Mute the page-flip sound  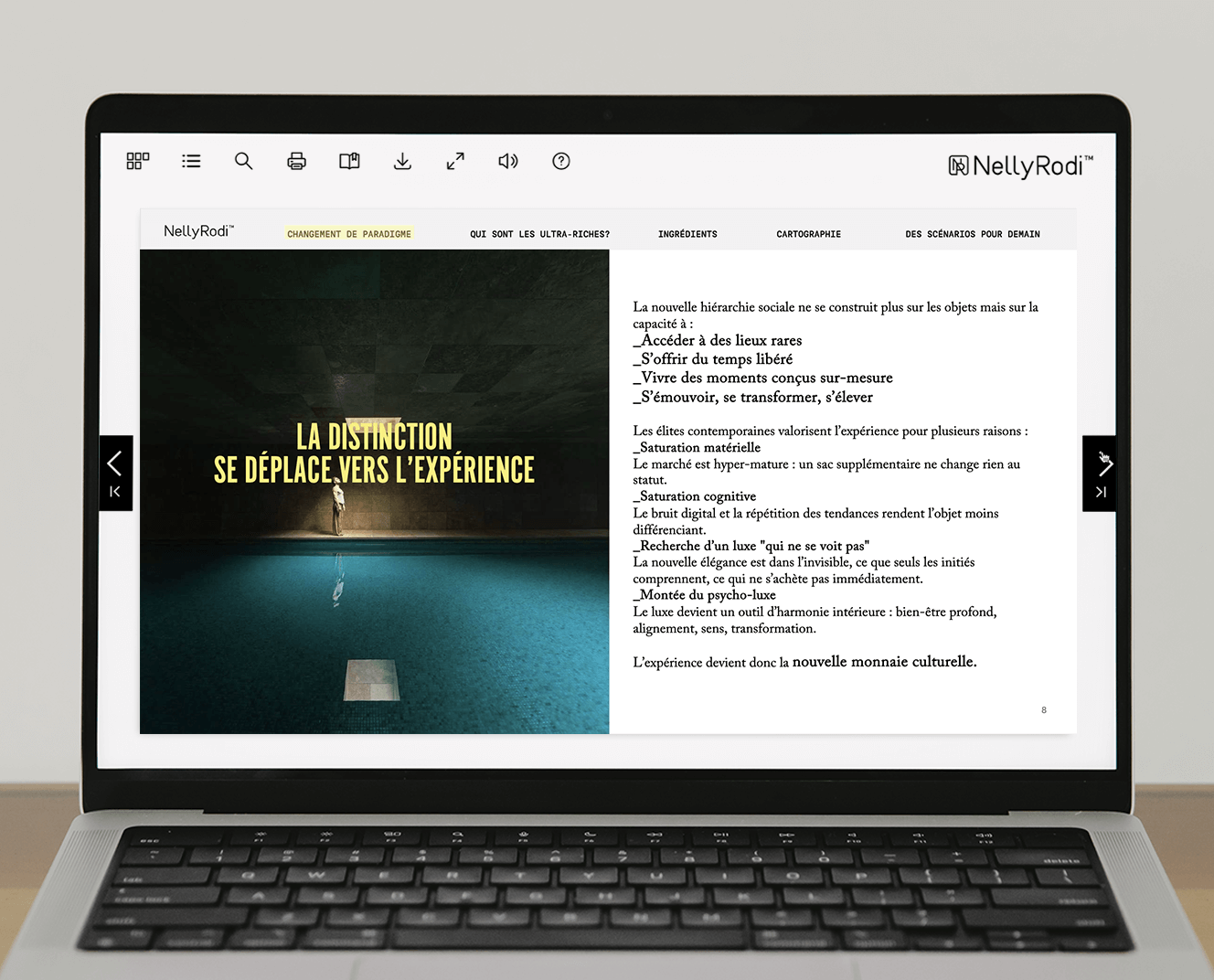tap(508, 161)
